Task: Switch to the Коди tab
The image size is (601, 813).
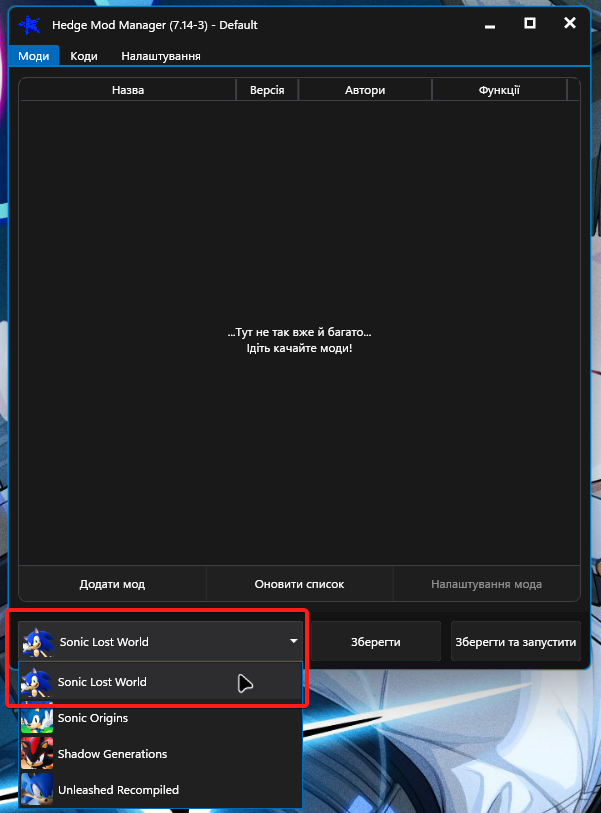Action: [x=83, y=56]
